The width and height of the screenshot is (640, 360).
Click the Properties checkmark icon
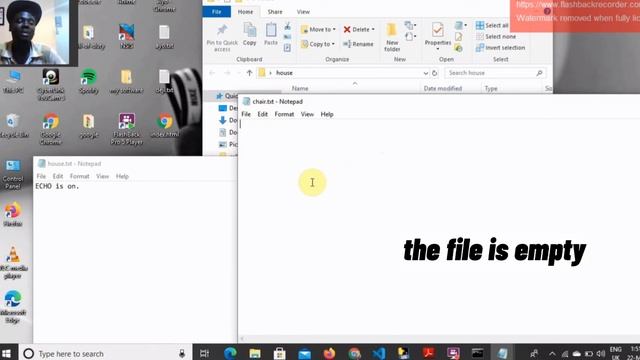(x=438, y=30)
